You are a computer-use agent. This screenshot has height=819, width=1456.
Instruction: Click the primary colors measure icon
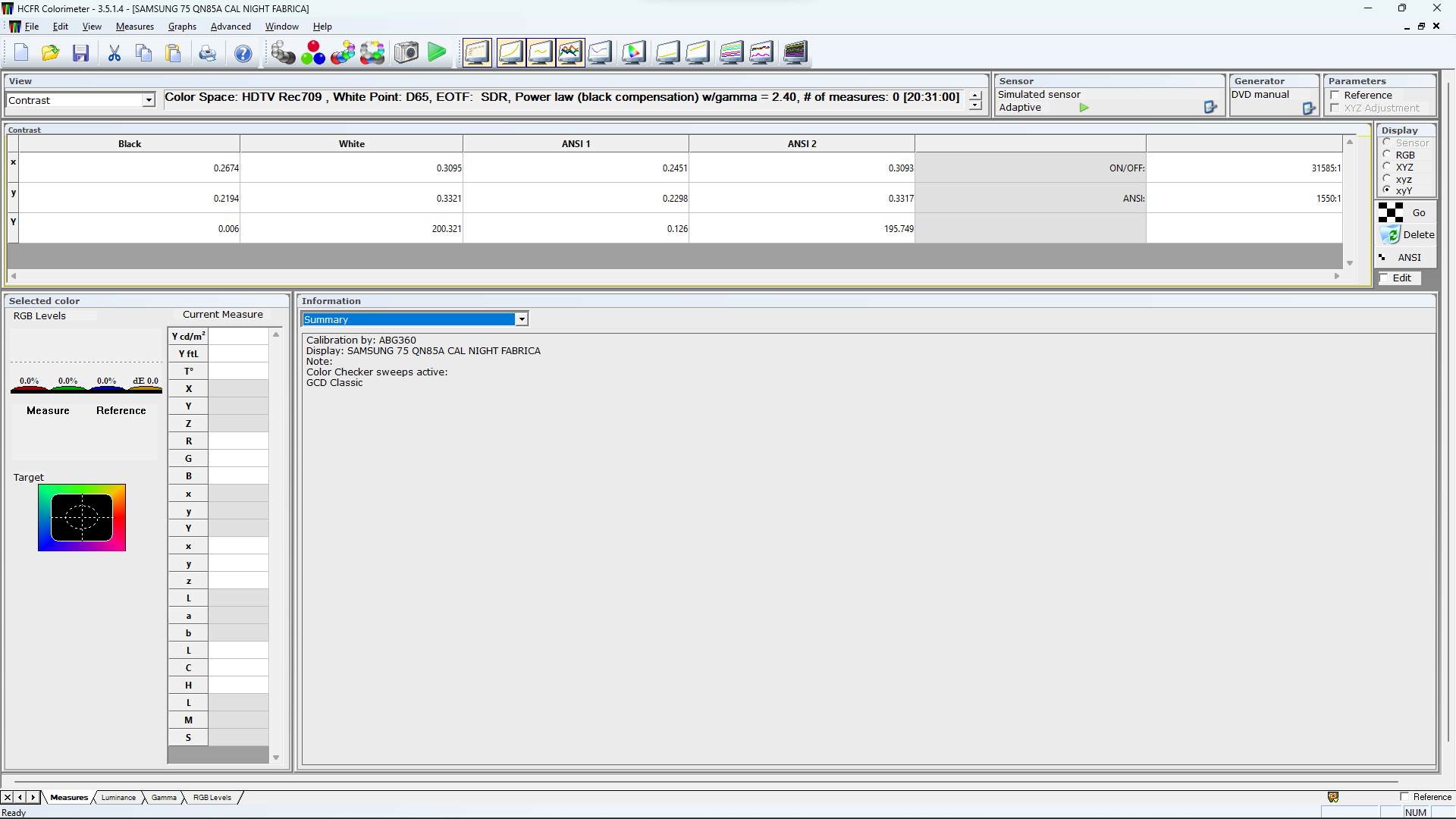tap(312, 53)
